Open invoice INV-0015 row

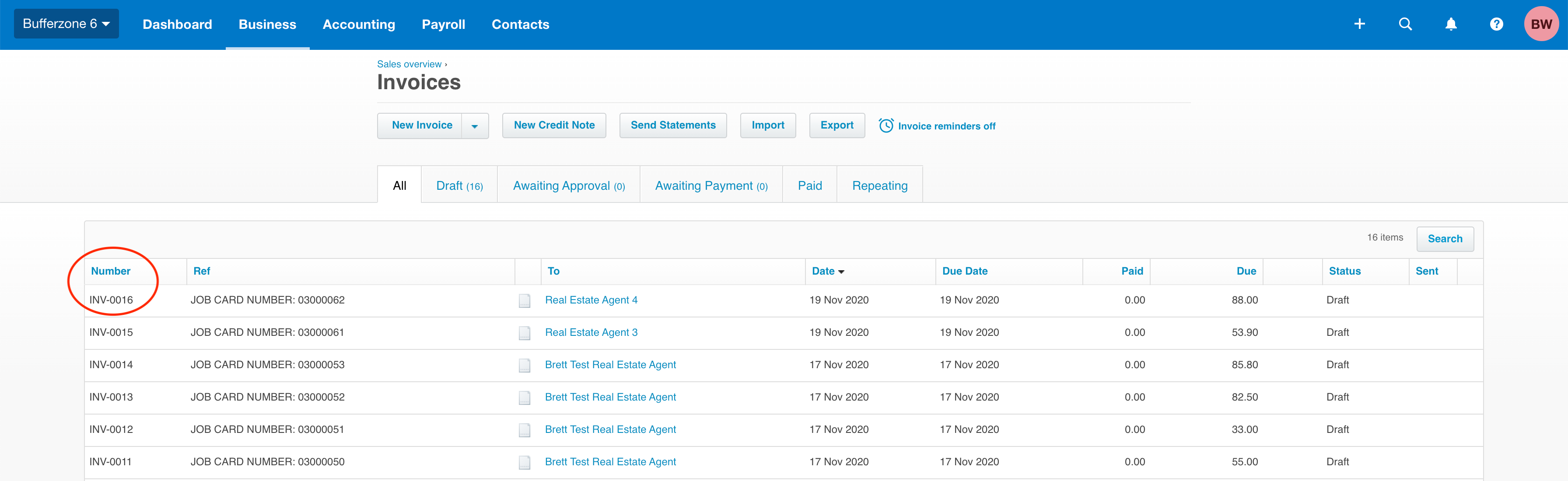pos(784,333)
